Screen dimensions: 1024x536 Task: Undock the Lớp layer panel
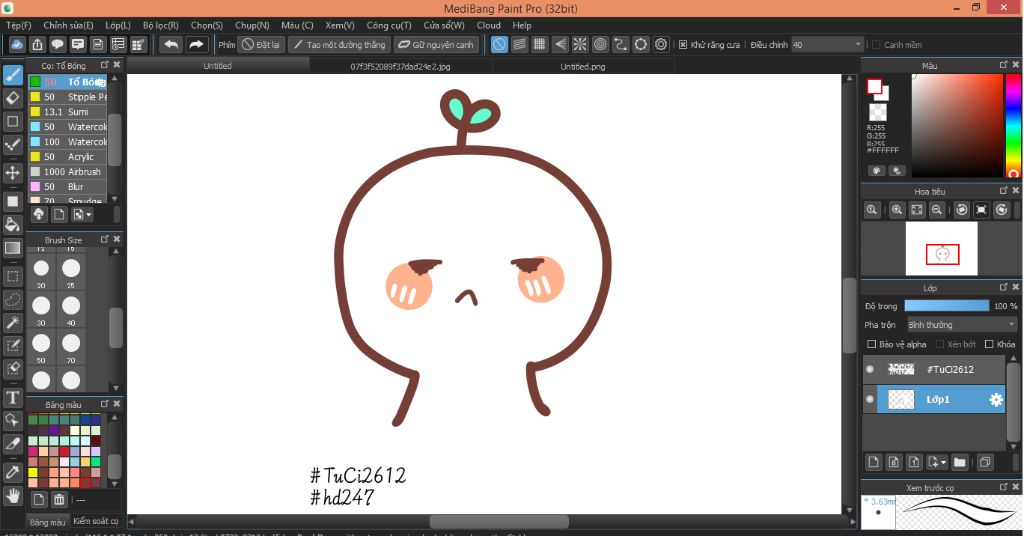(x=1004, y=287)
